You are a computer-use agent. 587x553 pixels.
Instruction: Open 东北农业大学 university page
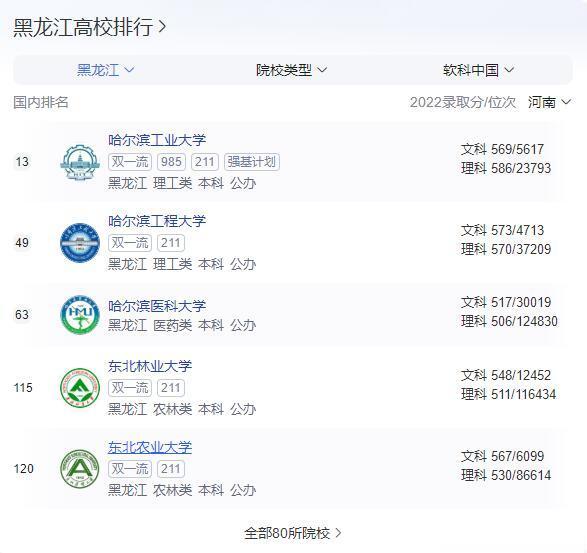150,447
